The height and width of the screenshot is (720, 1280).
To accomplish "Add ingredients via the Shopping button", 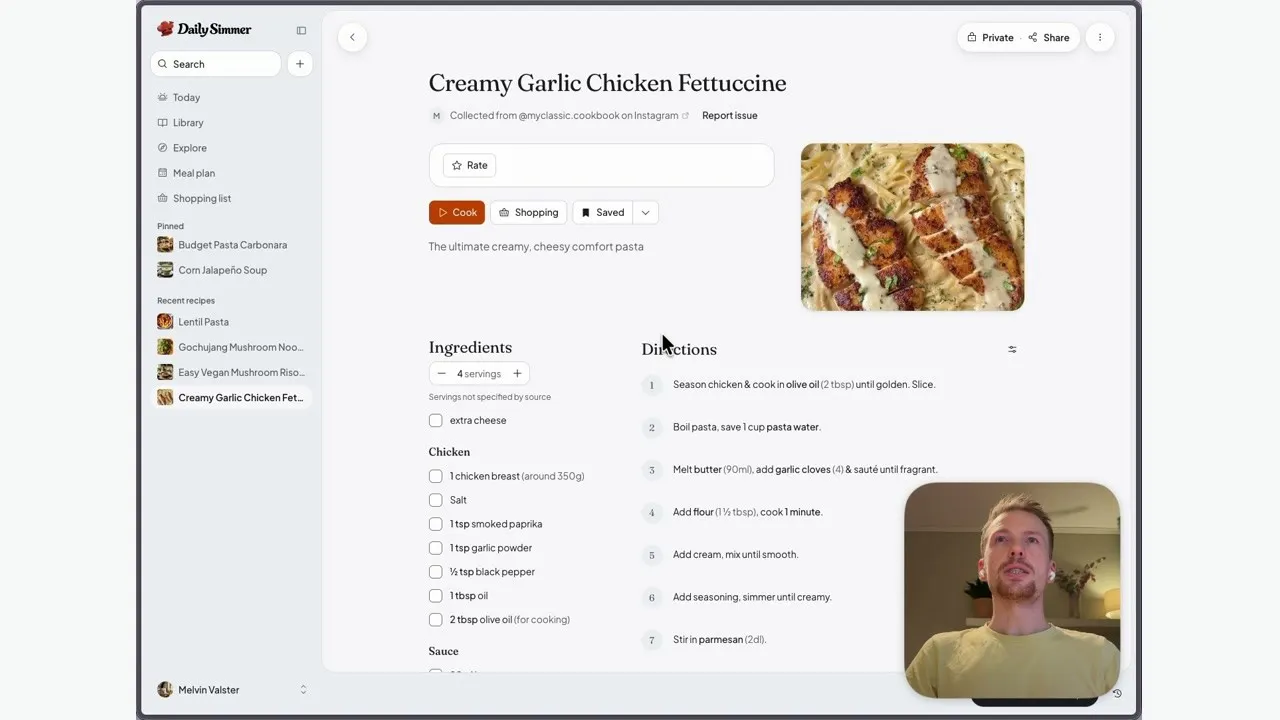I will [529, 213].
